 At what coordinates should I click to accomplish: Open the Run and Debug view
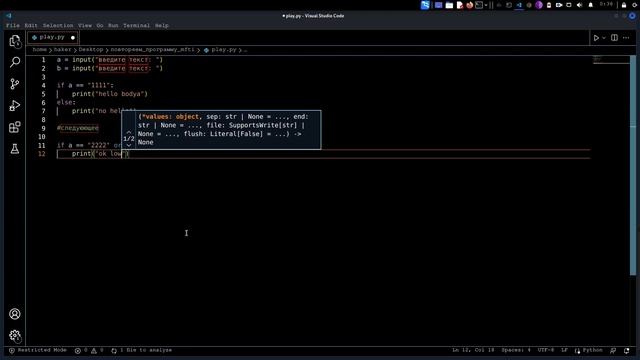15,105
